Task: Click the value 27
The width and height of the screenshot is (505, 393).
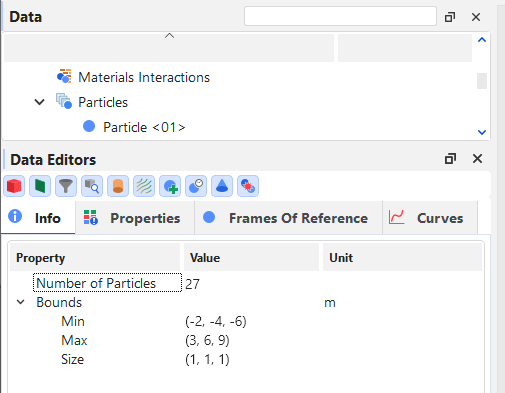Action: (x=192, y=284)
